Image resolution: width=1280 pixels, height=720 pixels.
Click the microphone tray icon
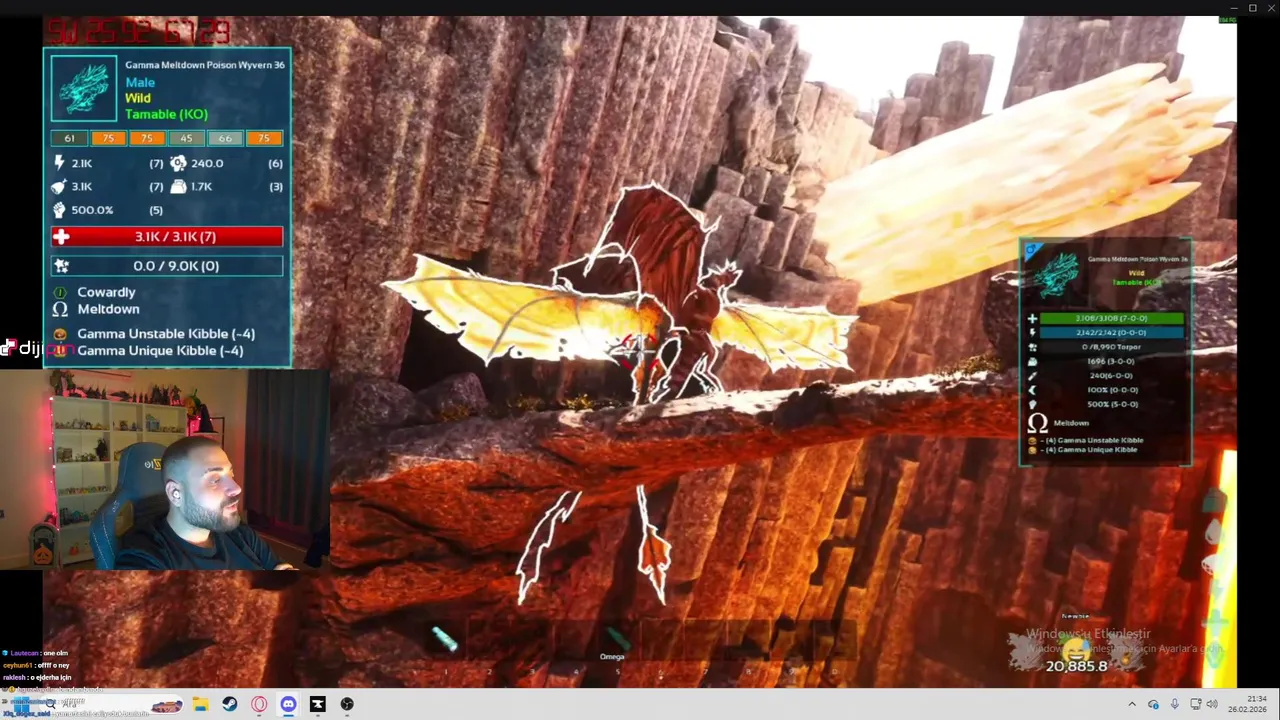point(1174,704)
